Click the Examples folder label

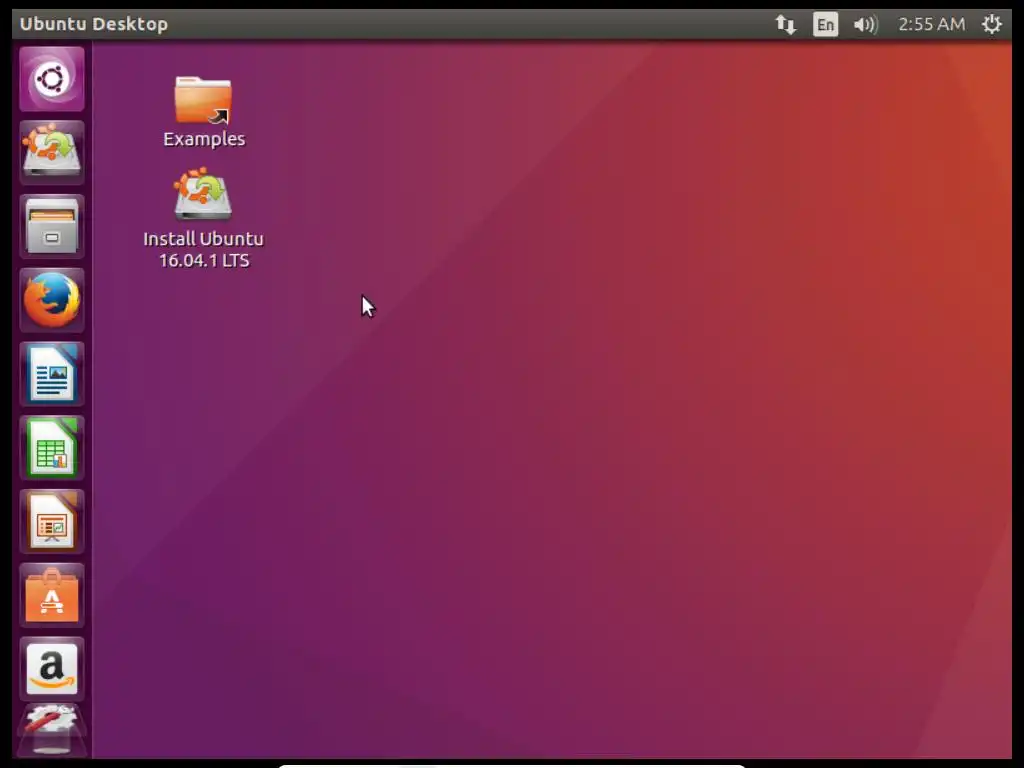tap(204, 139)
